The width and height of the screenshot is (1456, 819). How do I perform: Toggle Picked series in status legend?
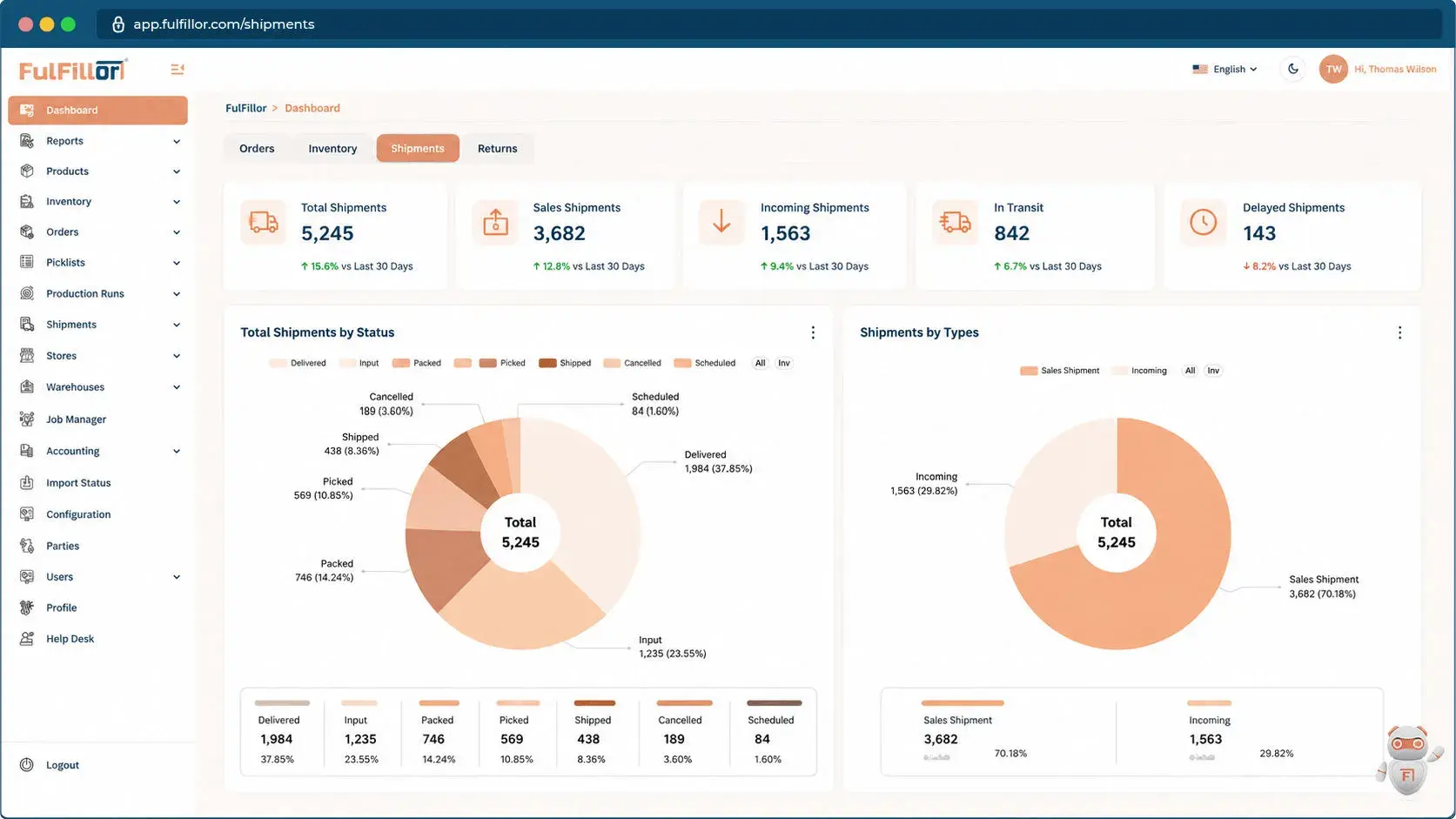(x=502, y=363)
